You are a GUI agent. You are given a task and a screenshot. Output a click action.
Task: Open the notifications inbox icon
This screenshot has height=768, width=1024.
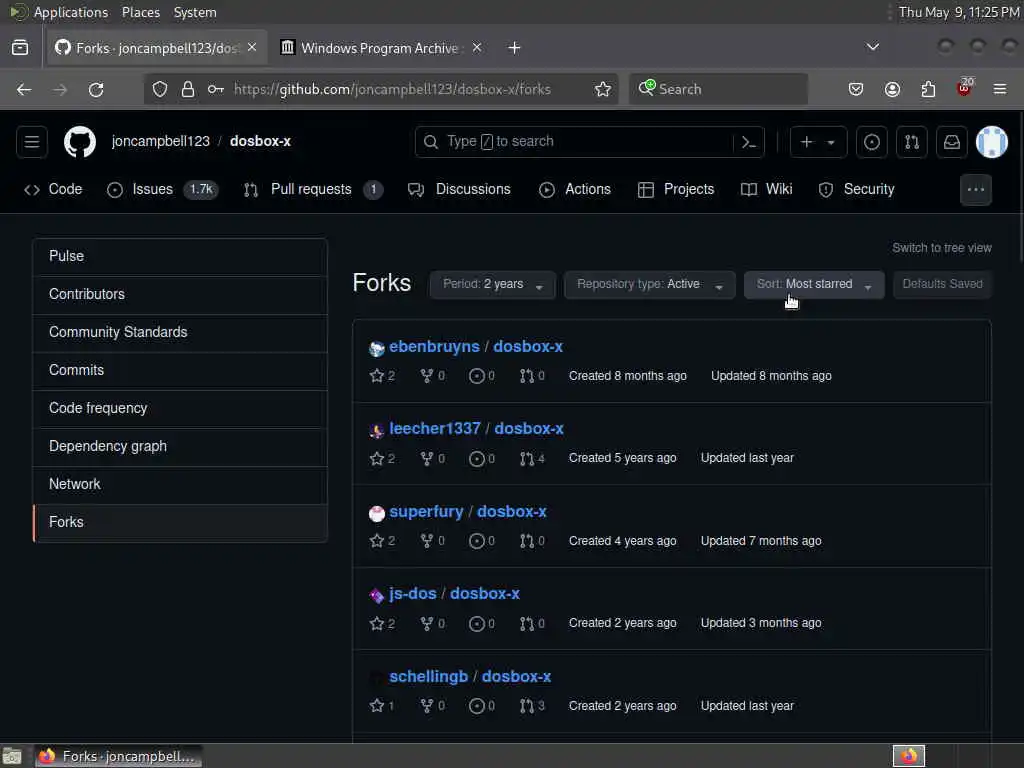click(x=952, y=142)
